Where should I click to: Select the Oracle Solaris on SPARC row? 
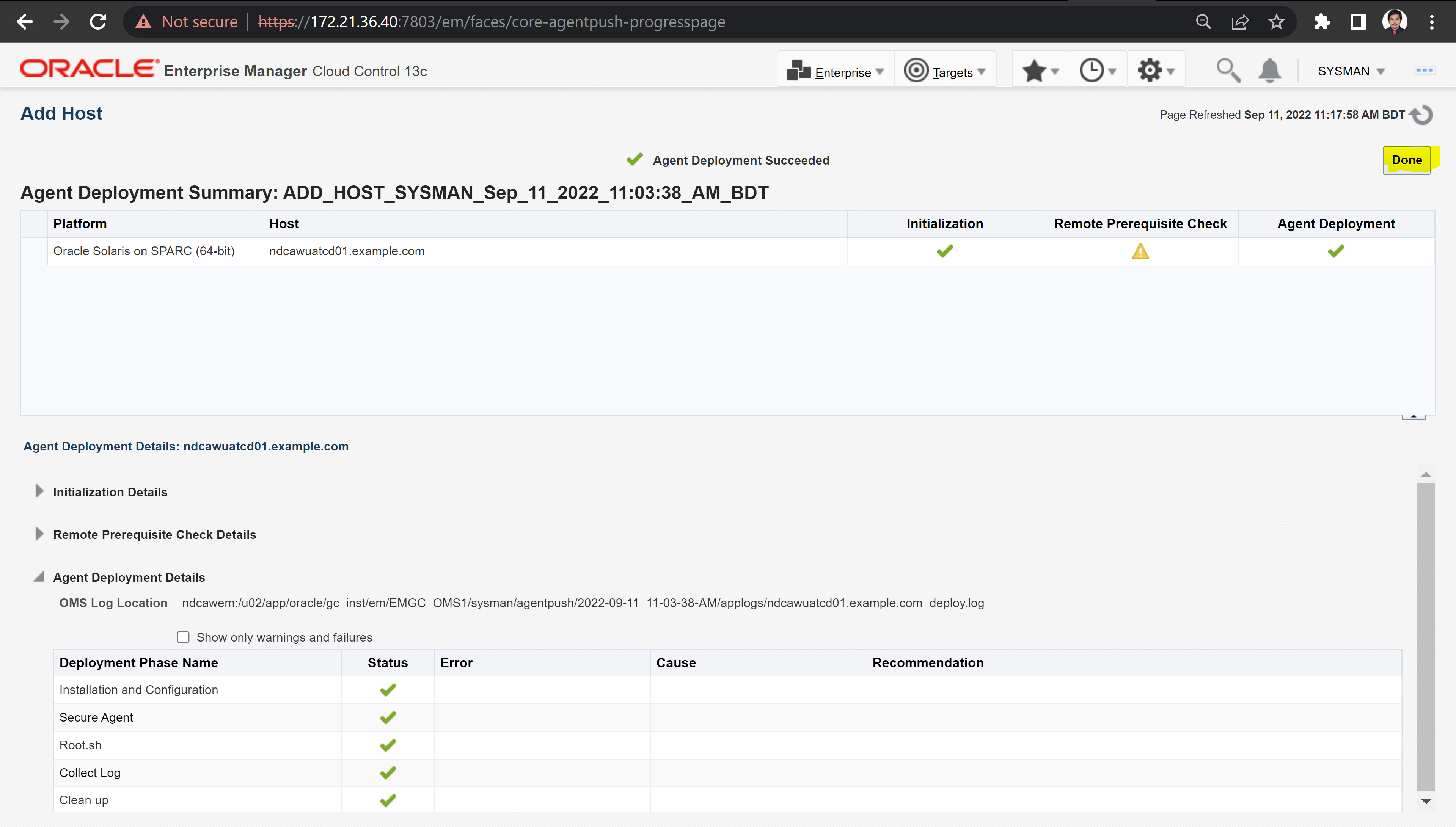point(728,251)
